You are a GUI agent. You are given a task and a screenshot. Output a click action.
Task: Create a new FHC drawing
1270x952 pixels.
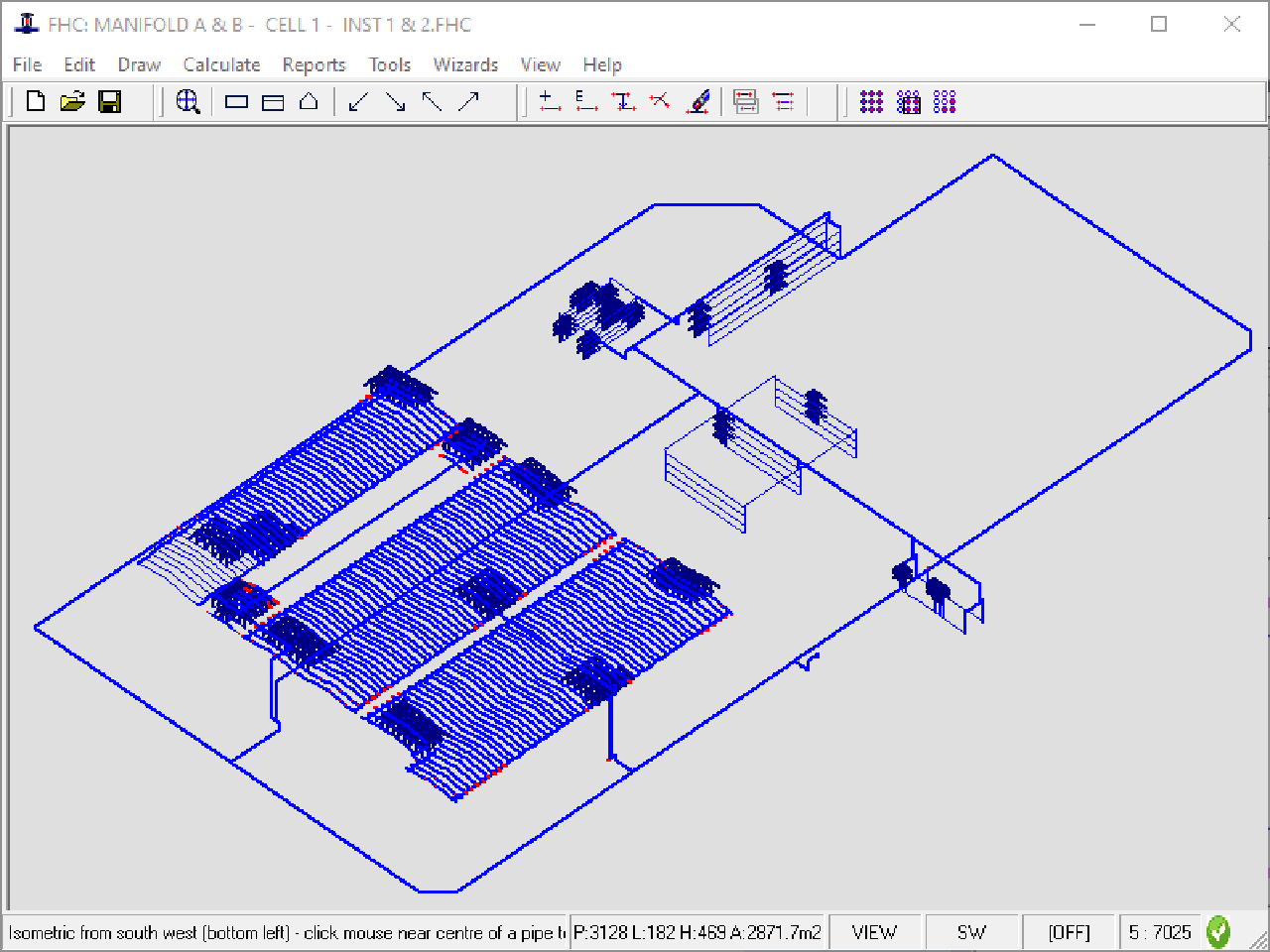click(35, 100)
